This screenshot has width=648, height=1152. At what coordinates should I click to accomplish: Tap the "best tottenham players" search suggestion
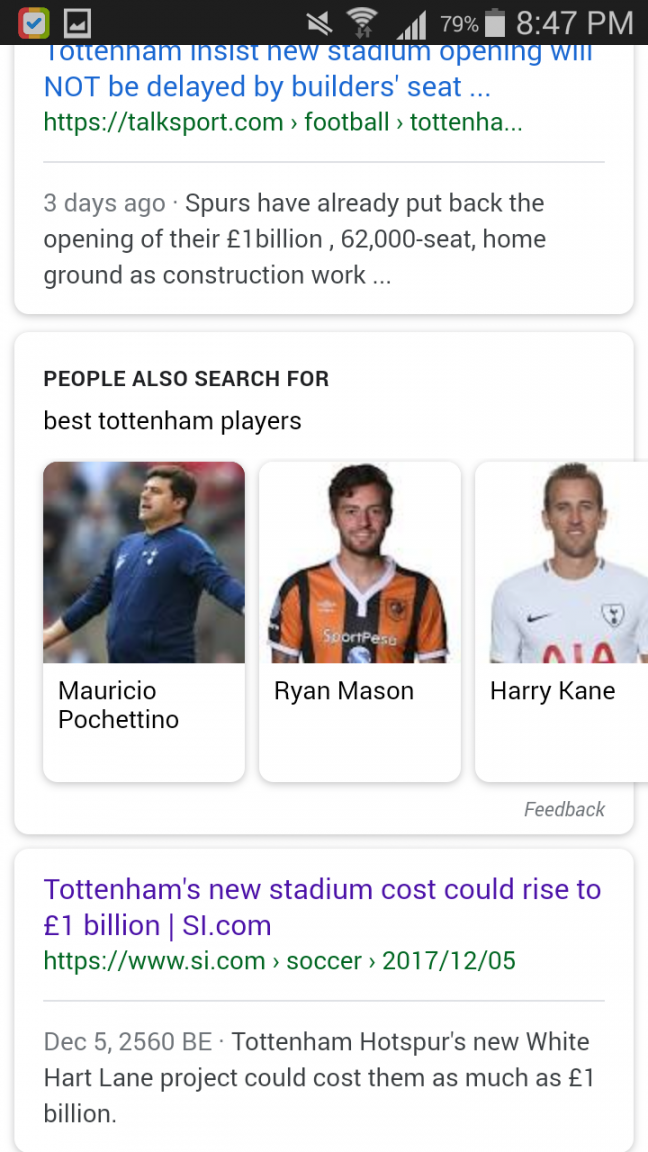click(x=172, y=421)
